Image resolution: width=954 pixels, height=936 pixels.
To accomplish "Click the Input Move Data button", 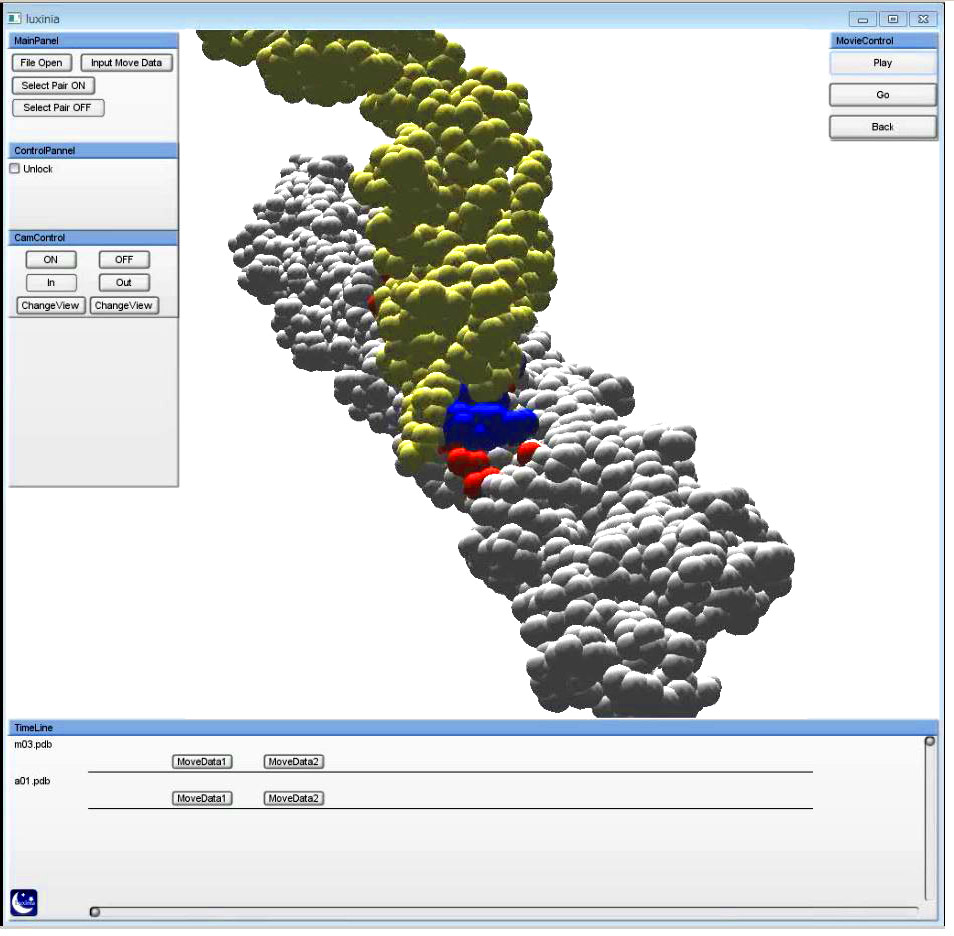I will 126,63.
